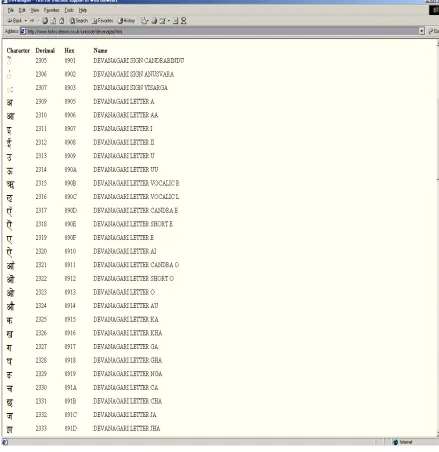
Task: Open the Favorites menu
Action: tap(52, 10)
